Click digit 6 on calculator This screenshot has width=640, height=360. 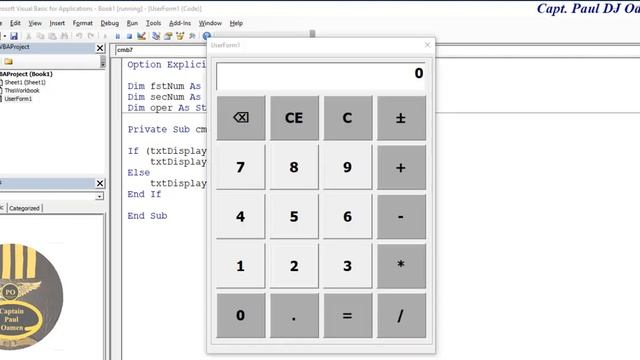(x=348, y=216)
